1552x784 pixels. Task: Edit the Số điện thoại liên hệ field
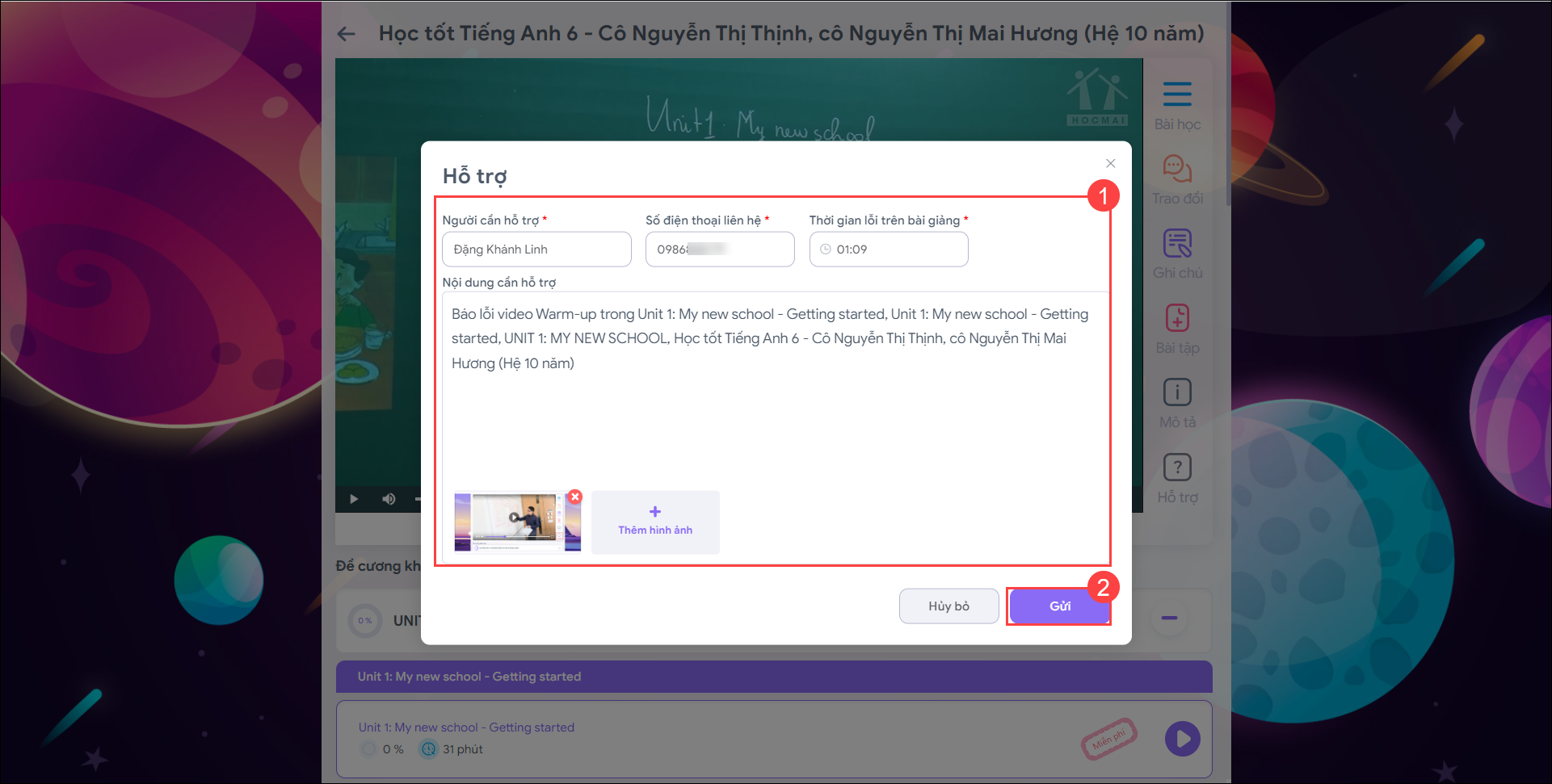(720, 249)
